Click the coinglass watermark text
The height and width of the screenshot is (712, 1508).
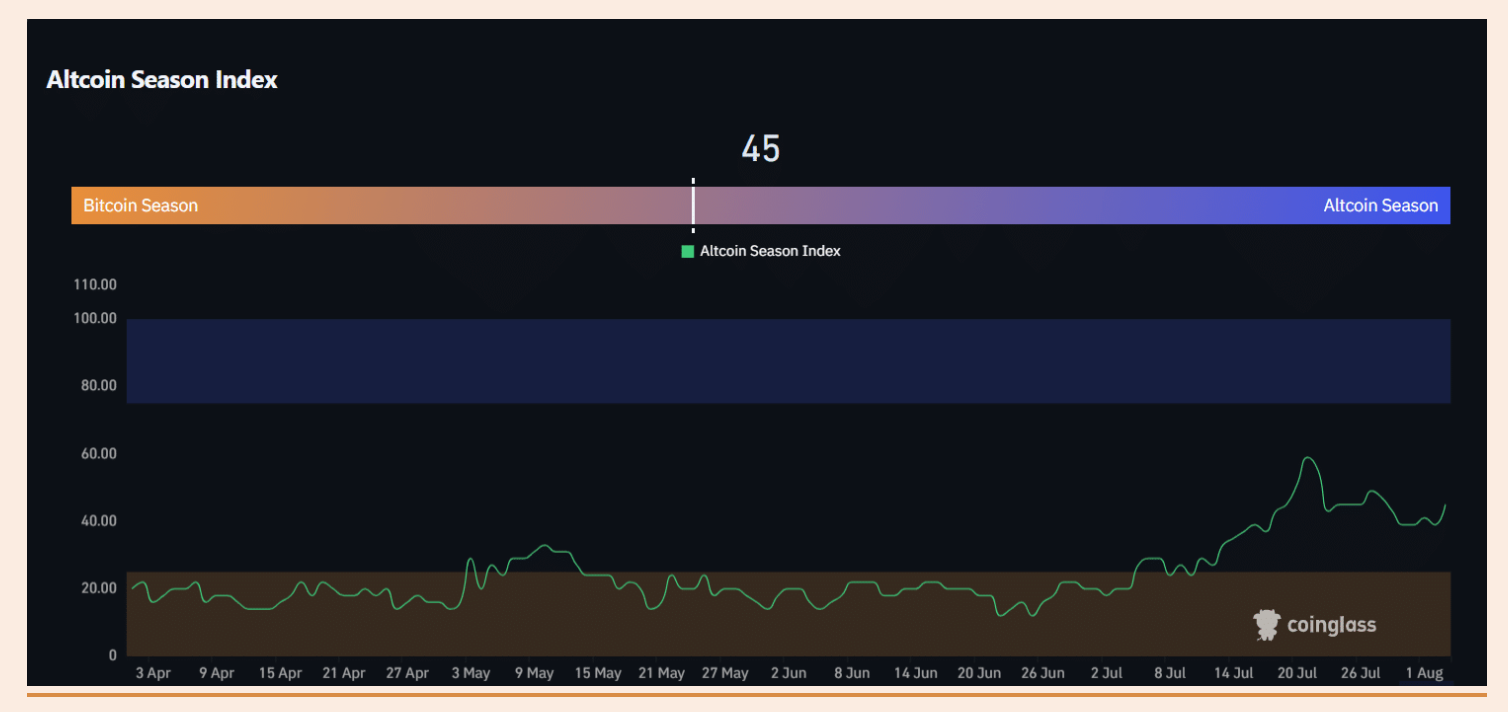(x=1331, y=626)
